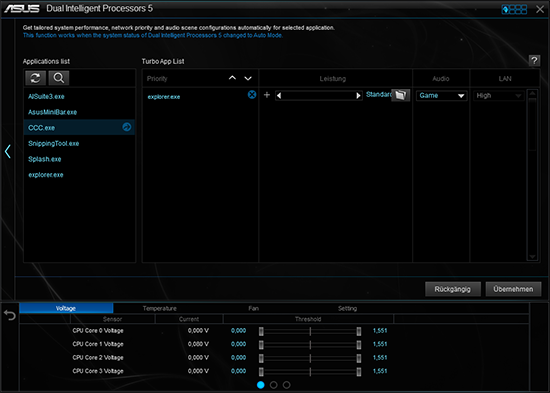
Task: Decrease Leistung with the left arrow
Action: [x=279, y=95]
